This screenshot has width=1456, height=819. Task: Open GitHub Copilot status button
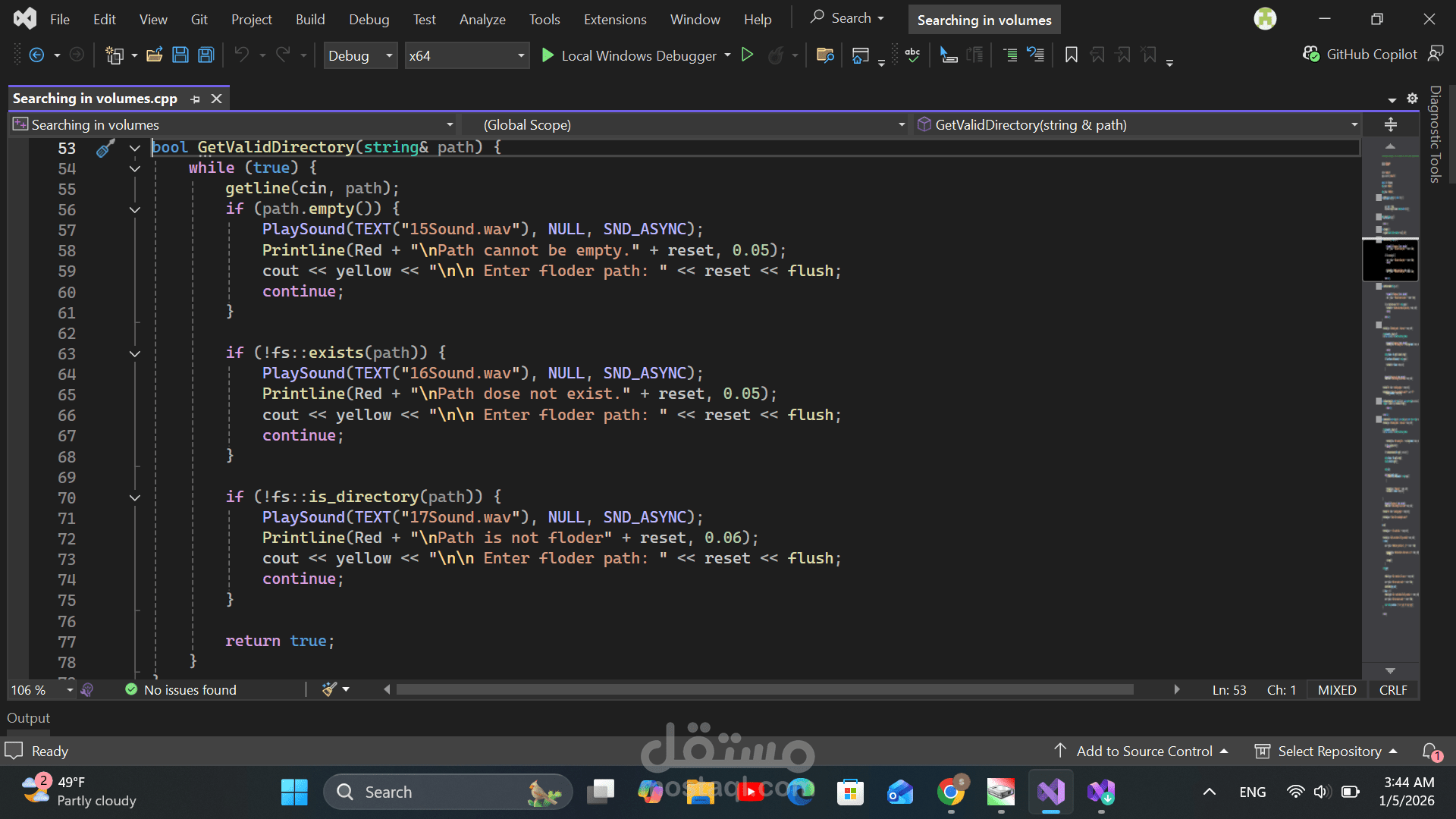[1360, 55]
